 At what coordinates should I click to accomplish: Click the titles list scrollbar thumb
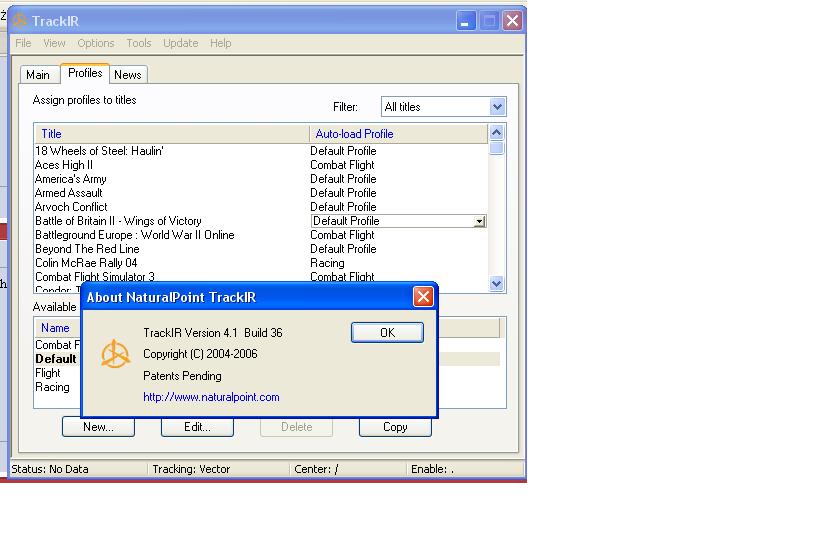coord(496,148)
